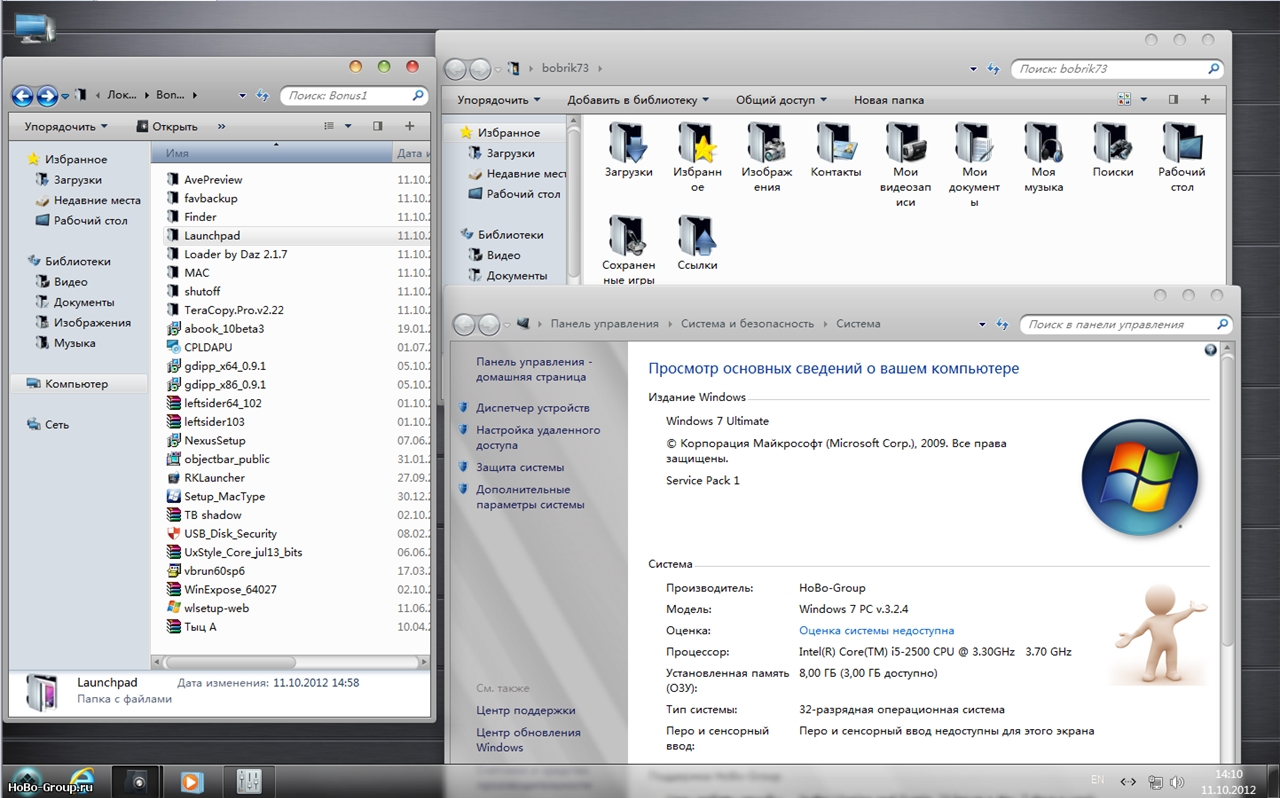Viewport: 1280px width, 798px height.
Task: Click the help question mark icon
Action: pos(1211,350)
